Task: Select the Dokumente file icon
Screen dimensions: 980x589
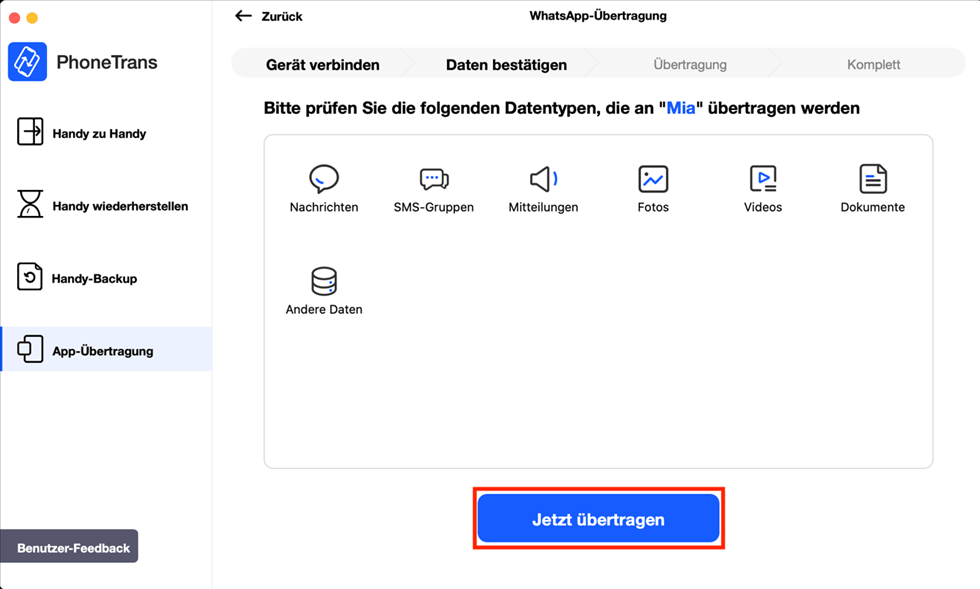Action: pyautogui.click(x=873, y=179)
